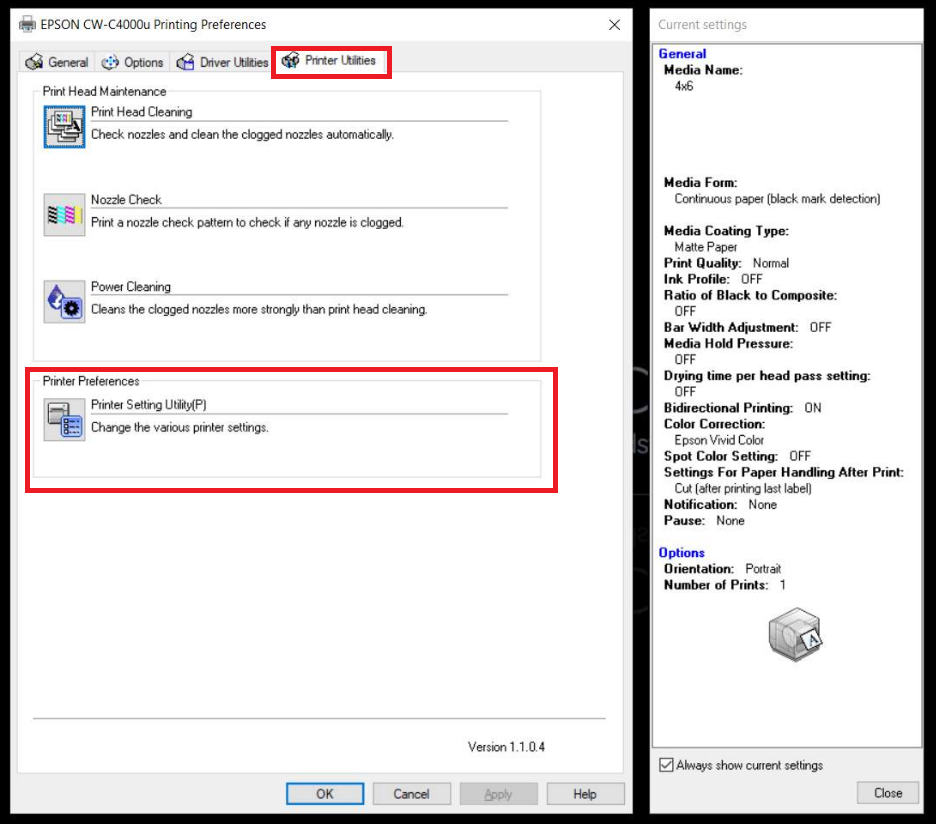Close the Current settings panel with Close button
936x824 pixels.
pos(888,793)
